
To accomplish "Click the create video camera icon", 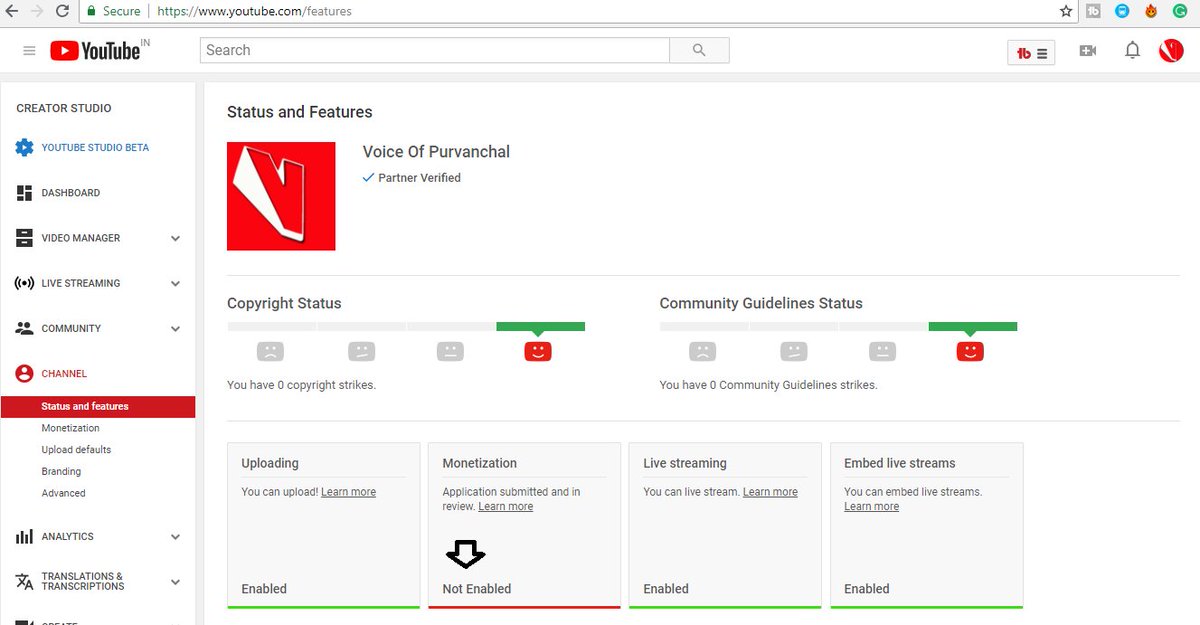I will [1088, 51].
